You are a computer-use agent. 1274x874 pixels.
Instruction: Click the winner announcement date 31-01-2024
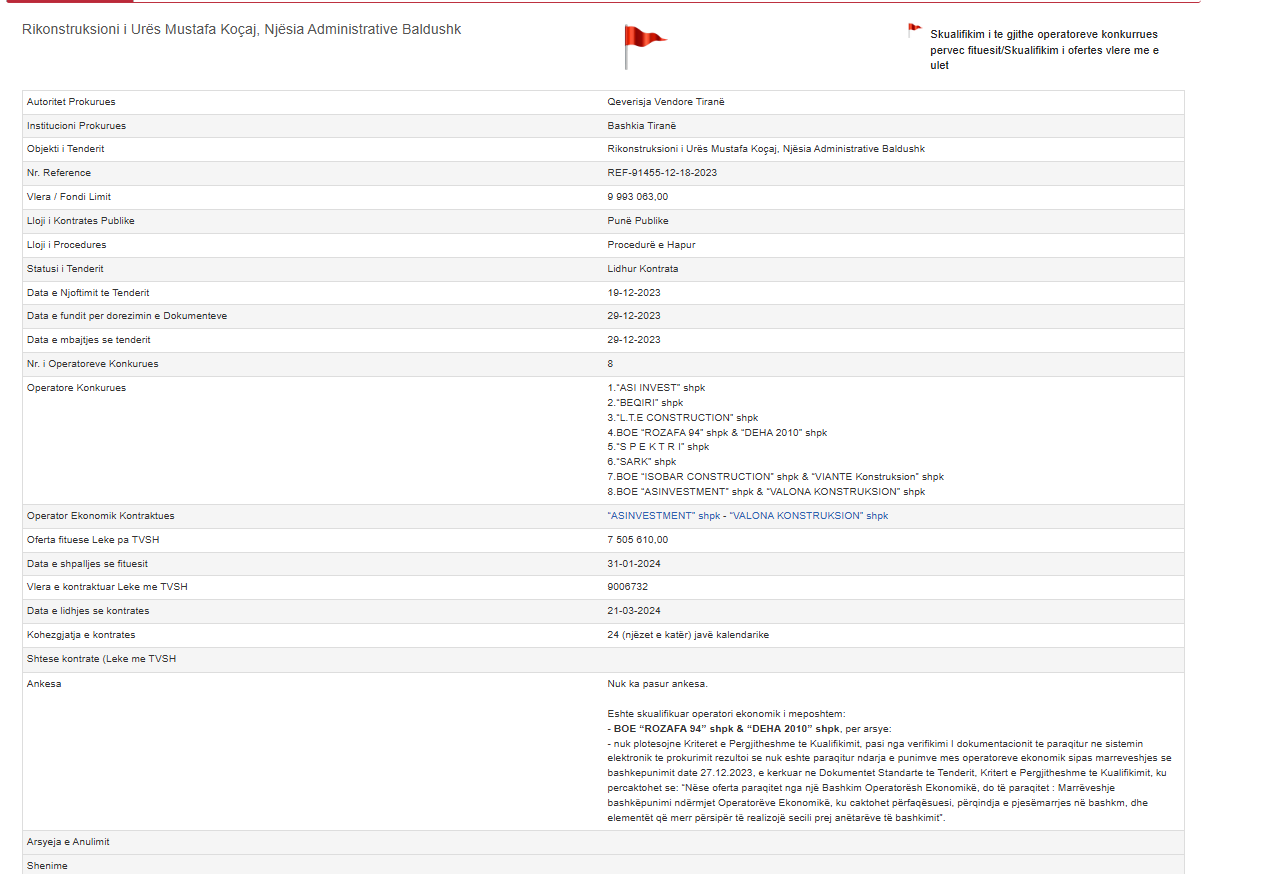coord(634,564)
